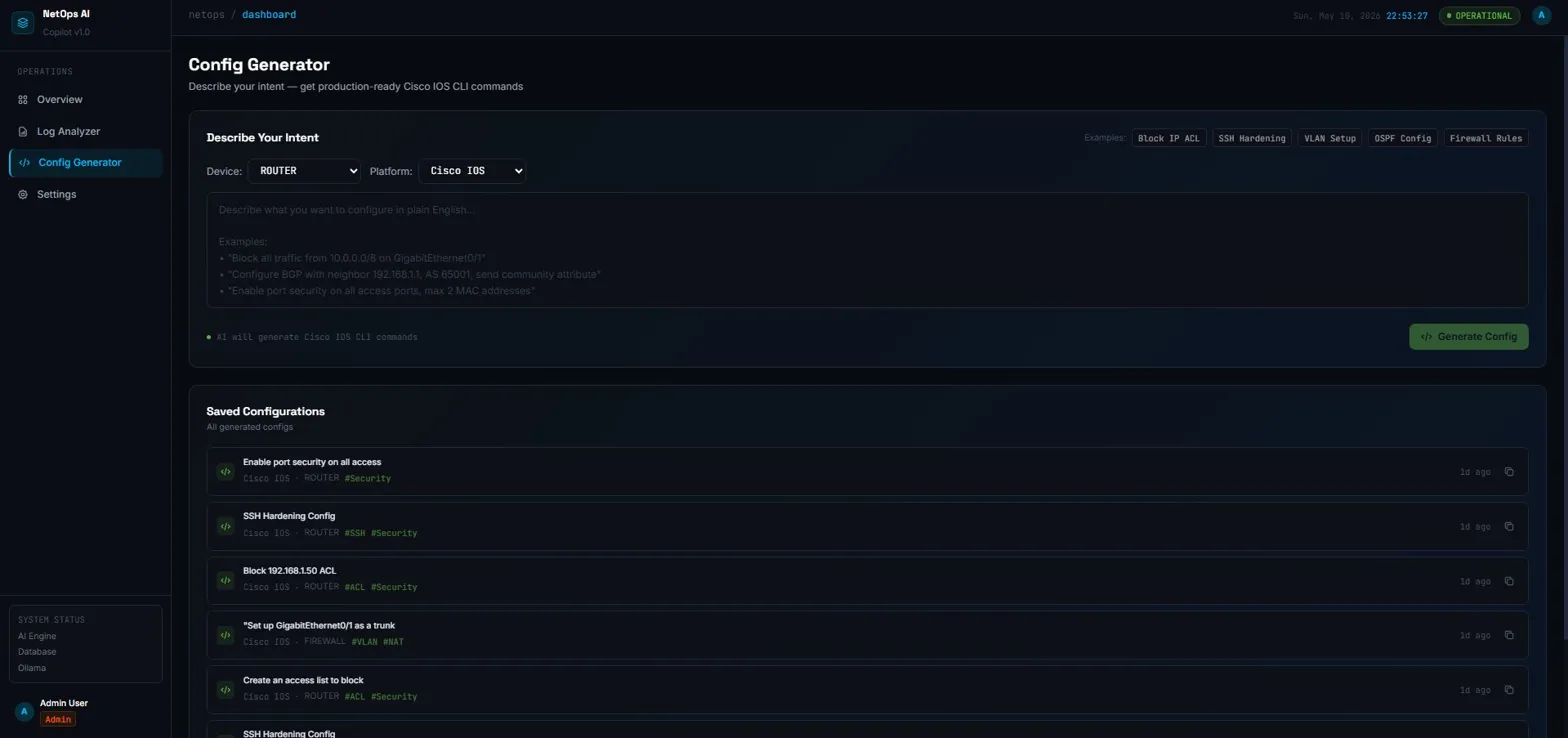Click the clock reading 22:53:27
This screenshot has height=738, width=1568.
click(1406, 16)
